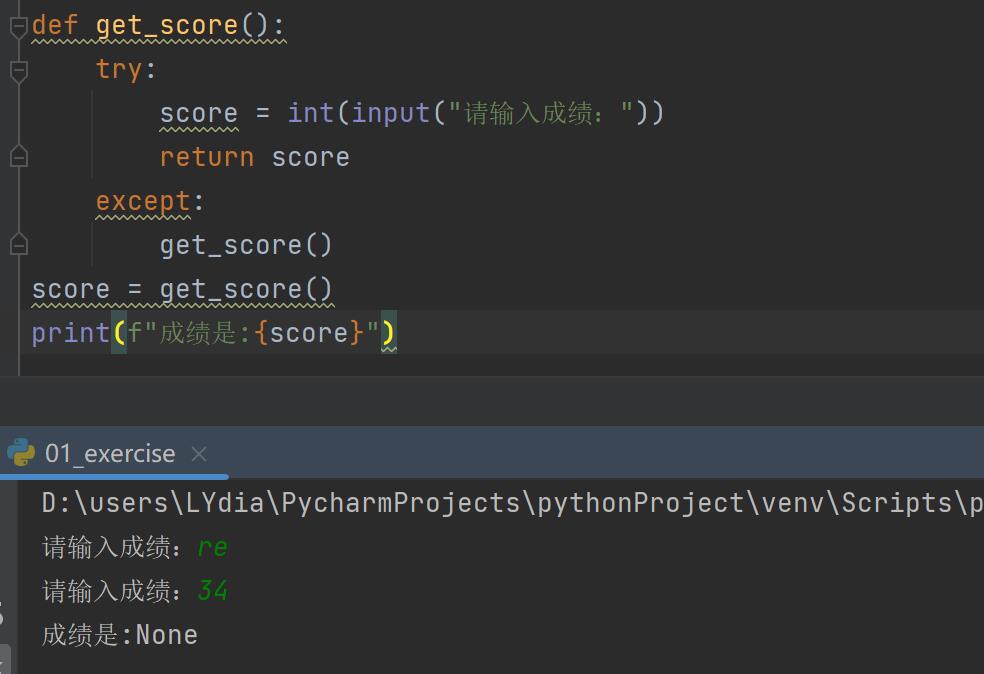
Task: Click the console input text 're'
Action: pyautogui.click(x=212, y=547)
